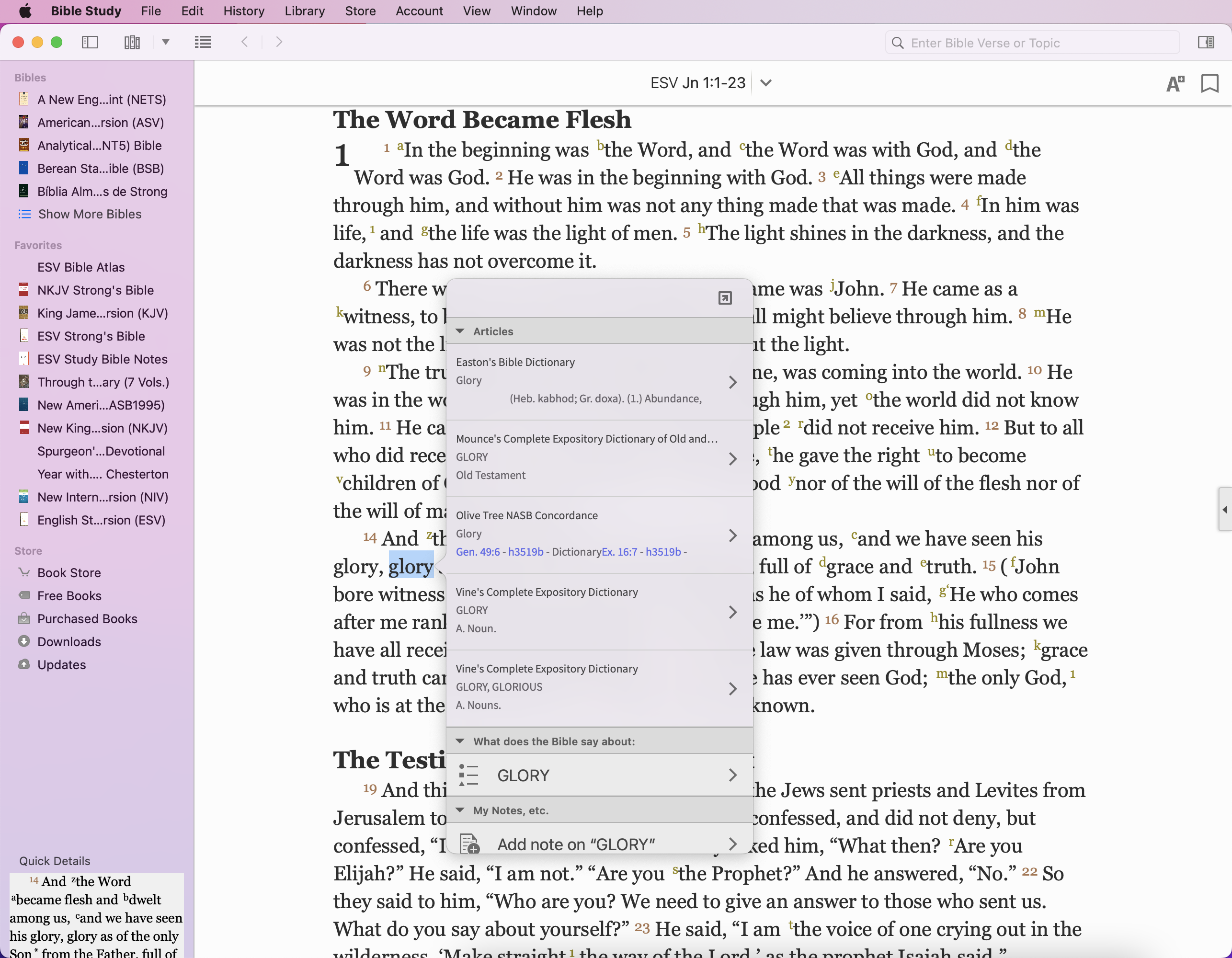The image size is (1232, 958).
Task: Collapse the Articles section
Action: pos(460,331)
